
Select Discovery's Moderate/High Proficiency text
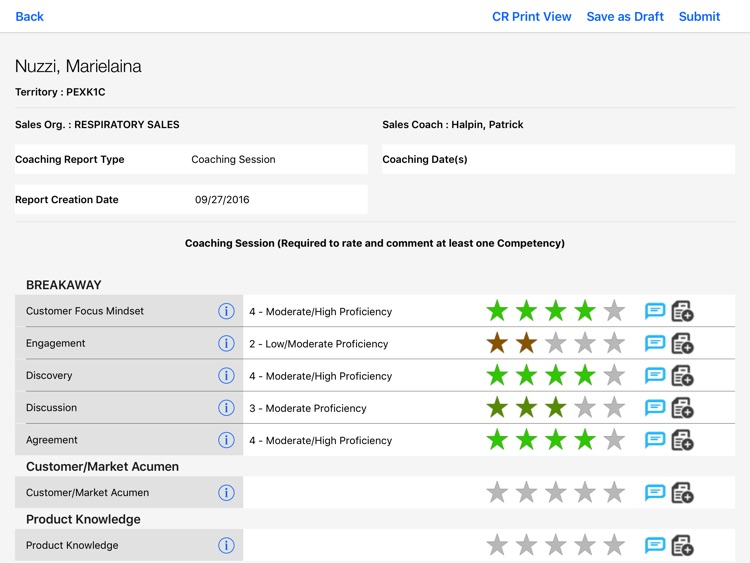(320, 376)
